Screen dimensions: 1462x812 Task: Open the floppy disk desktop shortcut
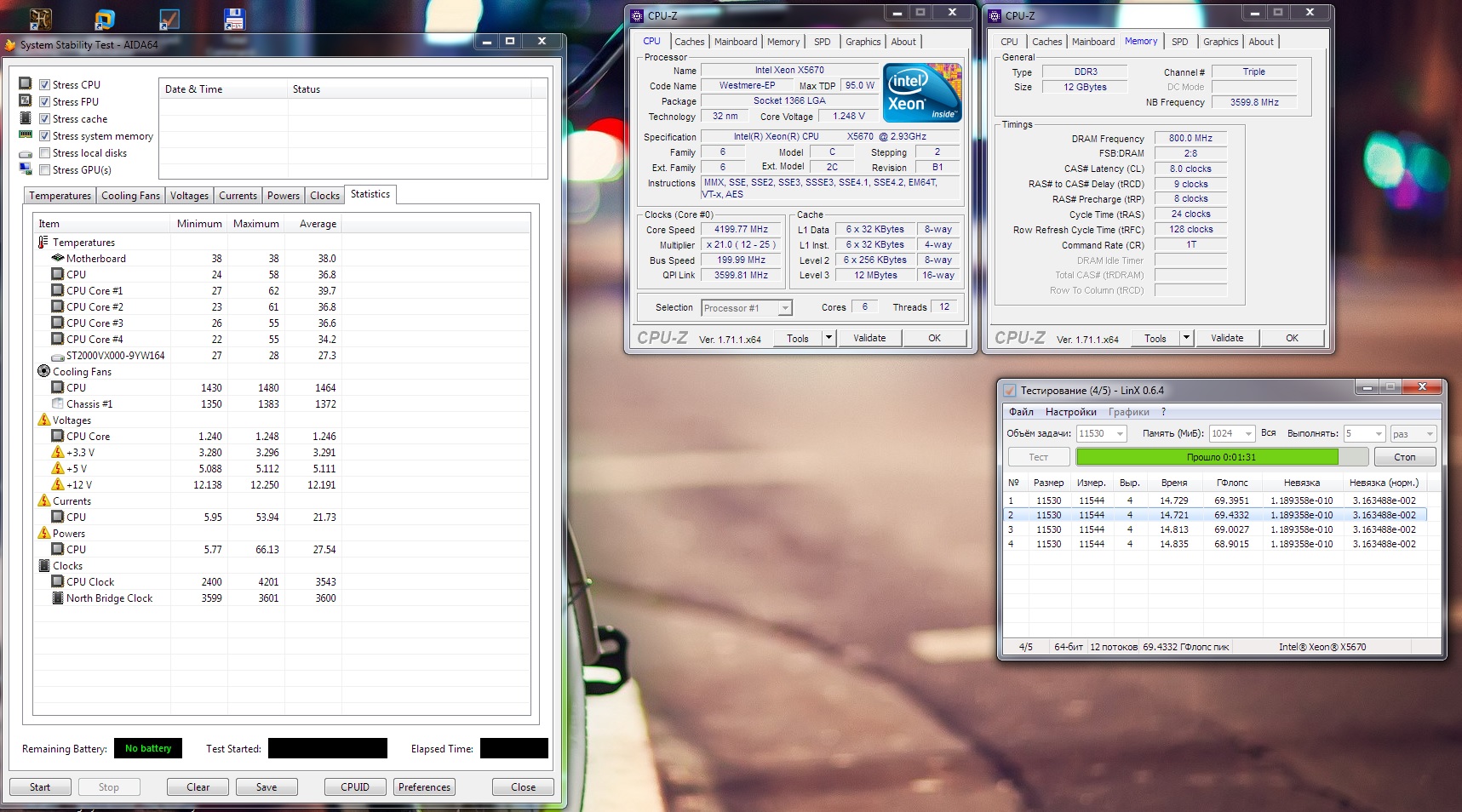click(234, 19)
